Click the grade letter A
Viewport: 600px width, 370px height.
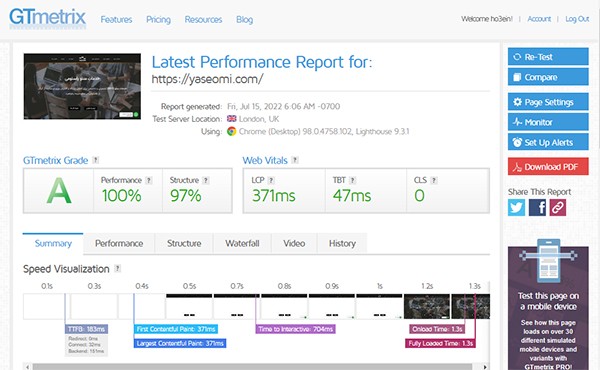pyautogui.click(x=59, y=191)
